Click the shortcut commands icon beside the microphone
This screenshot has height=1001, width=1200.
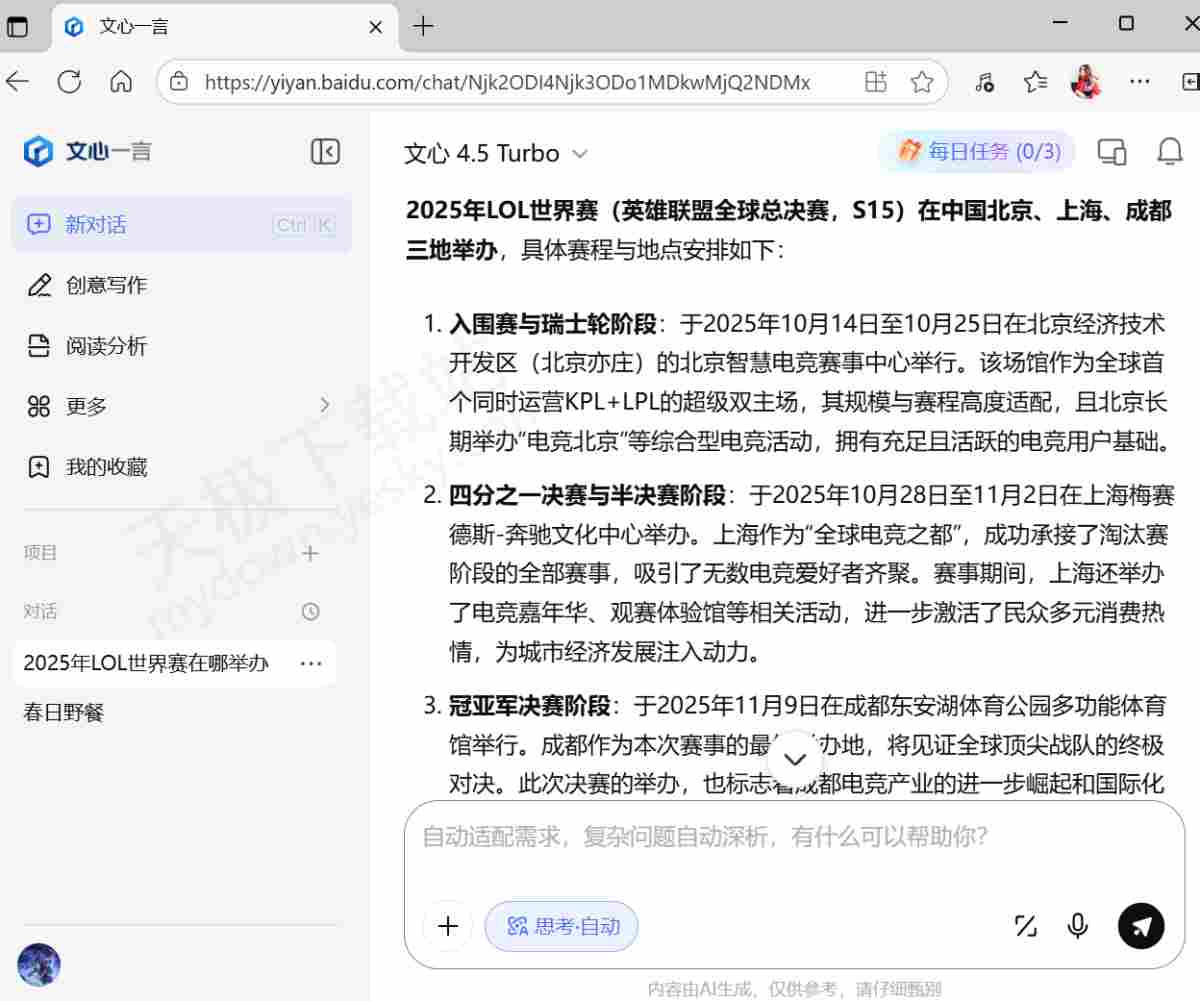tap(1025, 926)
